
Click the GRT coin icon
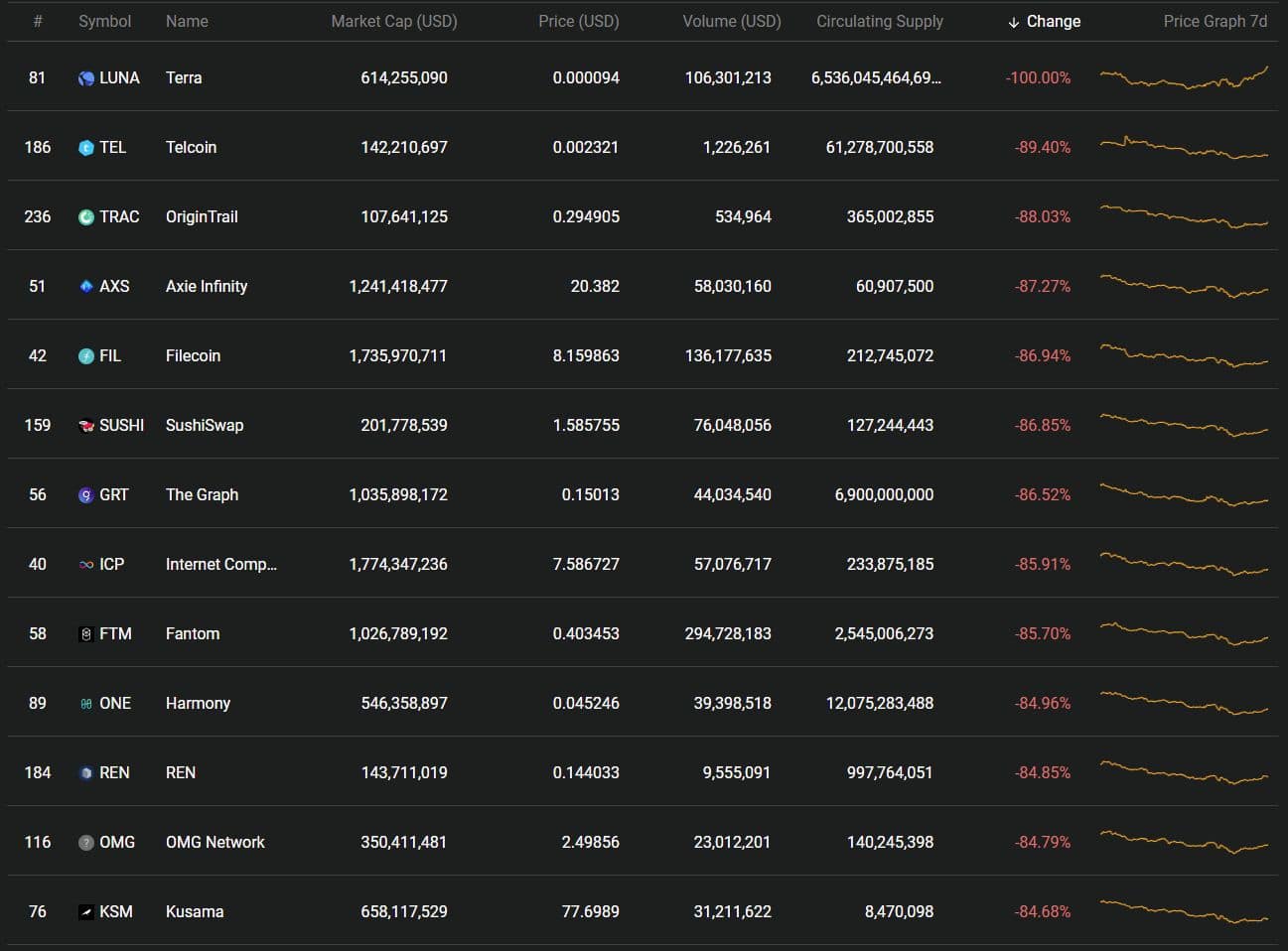coord(86,494)
